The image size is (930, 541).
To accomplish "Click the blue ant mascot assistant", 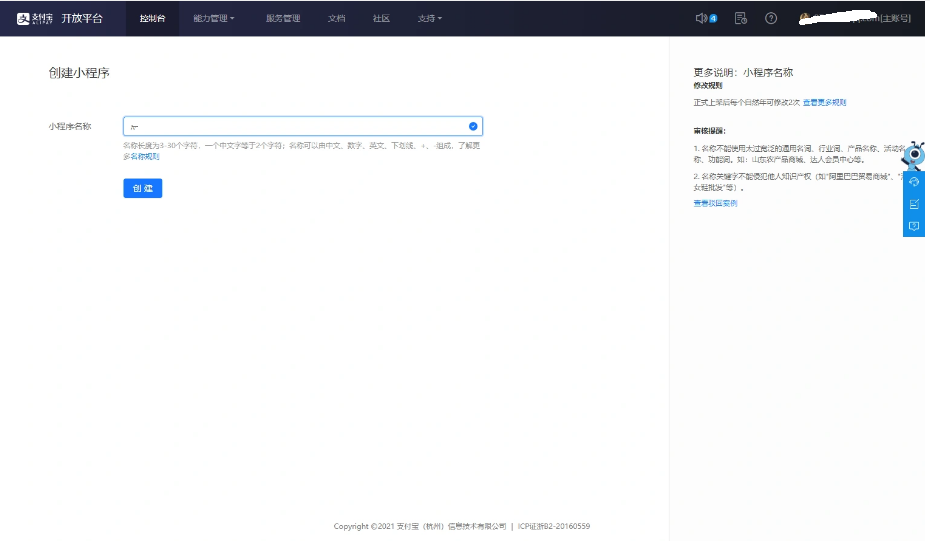I will click(917, 156).
